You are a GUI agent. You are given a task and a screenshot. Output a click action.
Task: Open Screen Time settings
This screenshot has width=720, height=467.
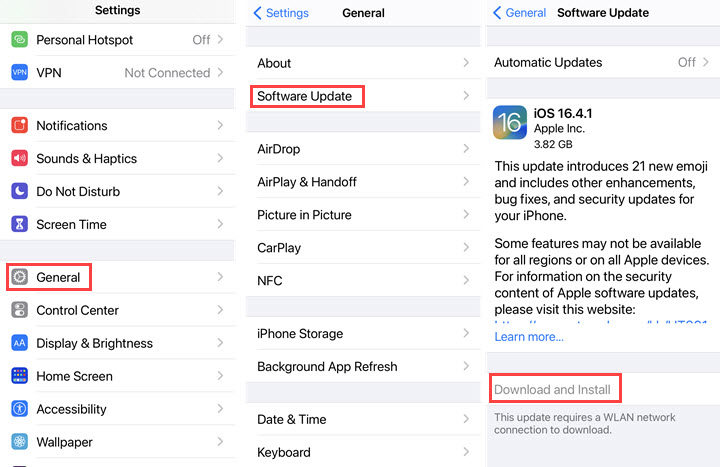pyautogui.click(x=118, y=225)
